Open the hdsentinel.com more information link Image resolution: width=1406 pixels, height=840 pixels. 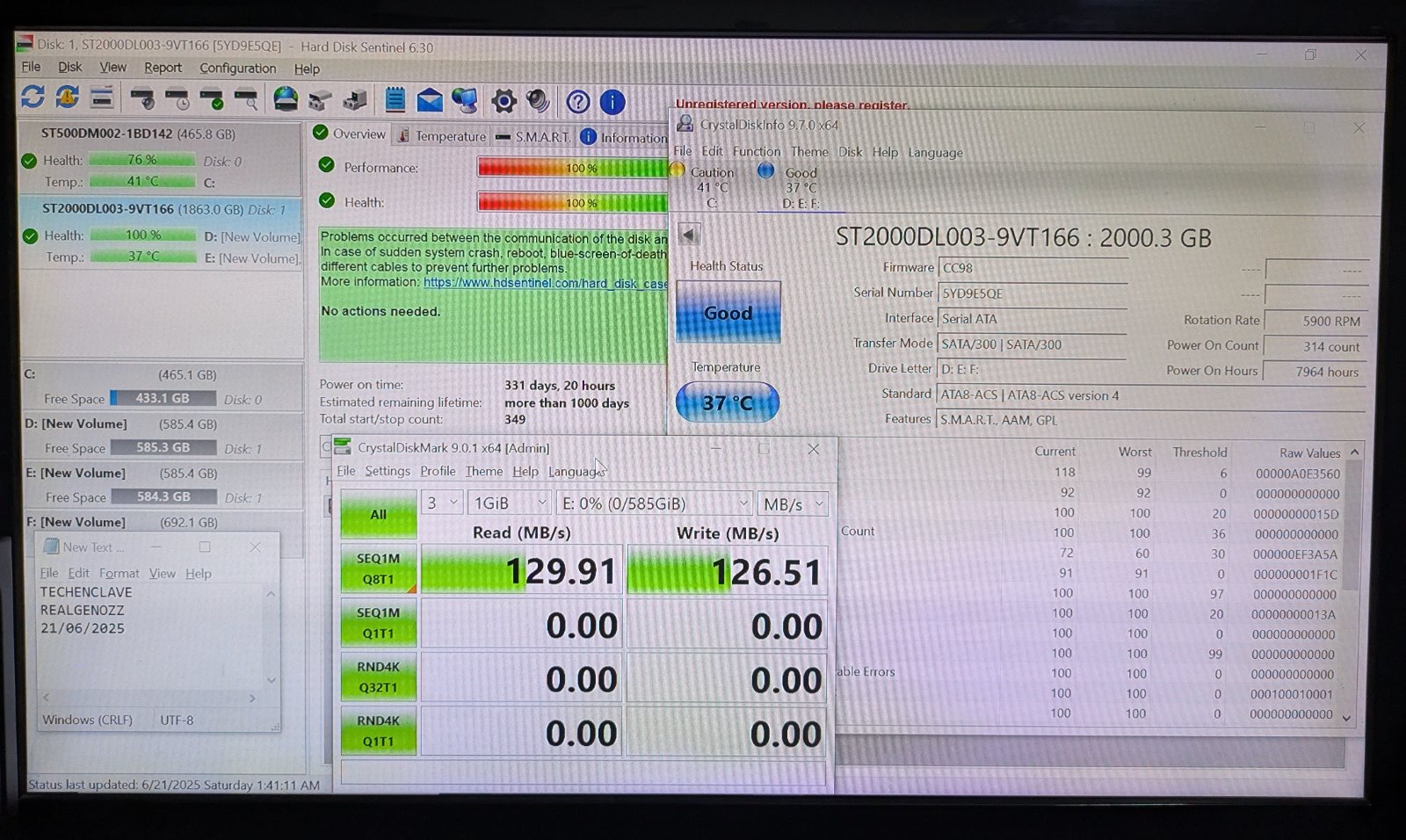click(545, 283)
